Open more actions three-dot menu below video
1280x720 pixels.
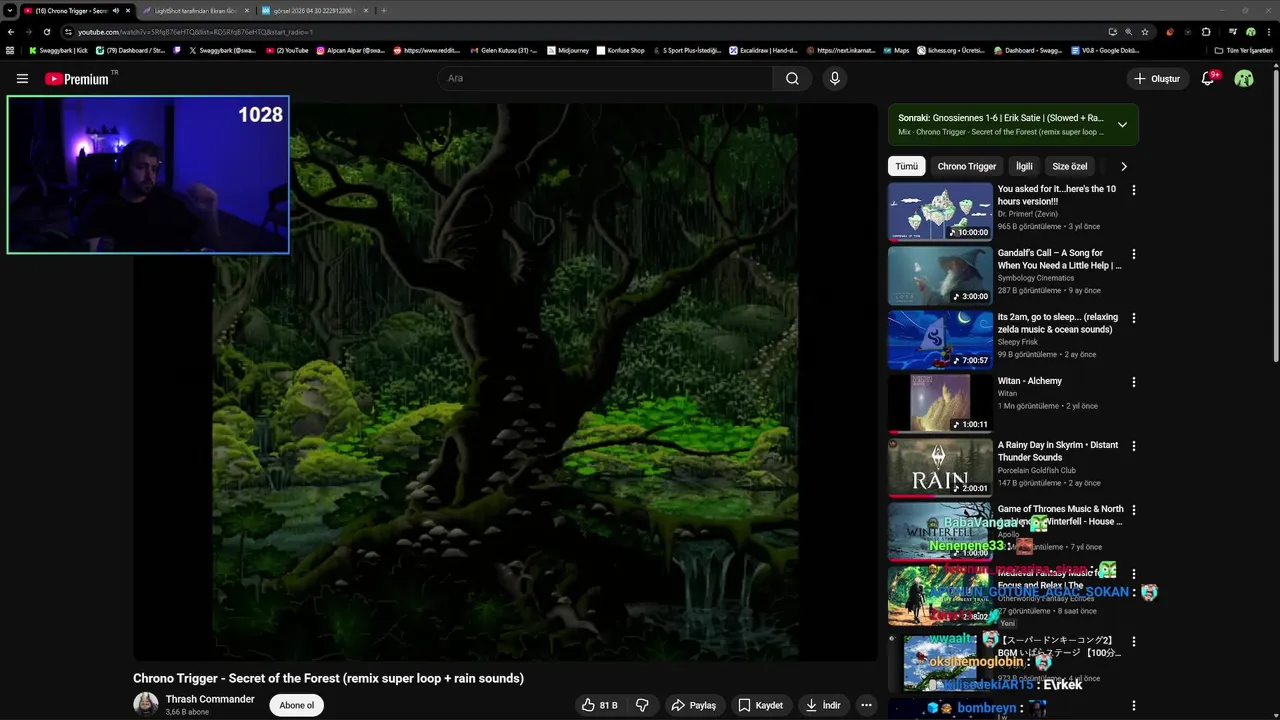click(x=866, y=705)
